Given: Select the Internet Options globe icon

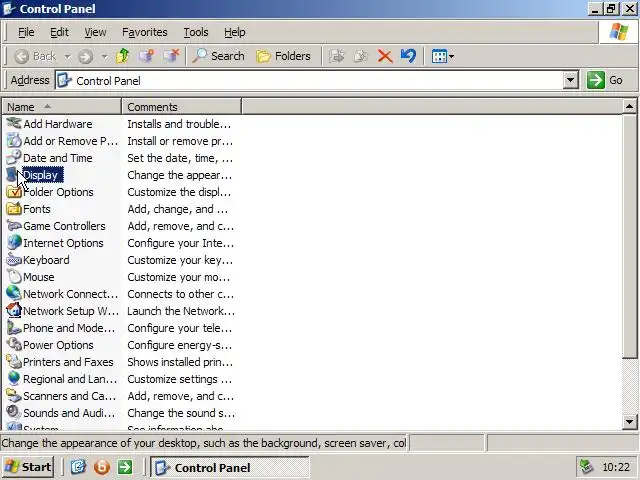Looking at the screenshot, I should [x=14, y=243].
